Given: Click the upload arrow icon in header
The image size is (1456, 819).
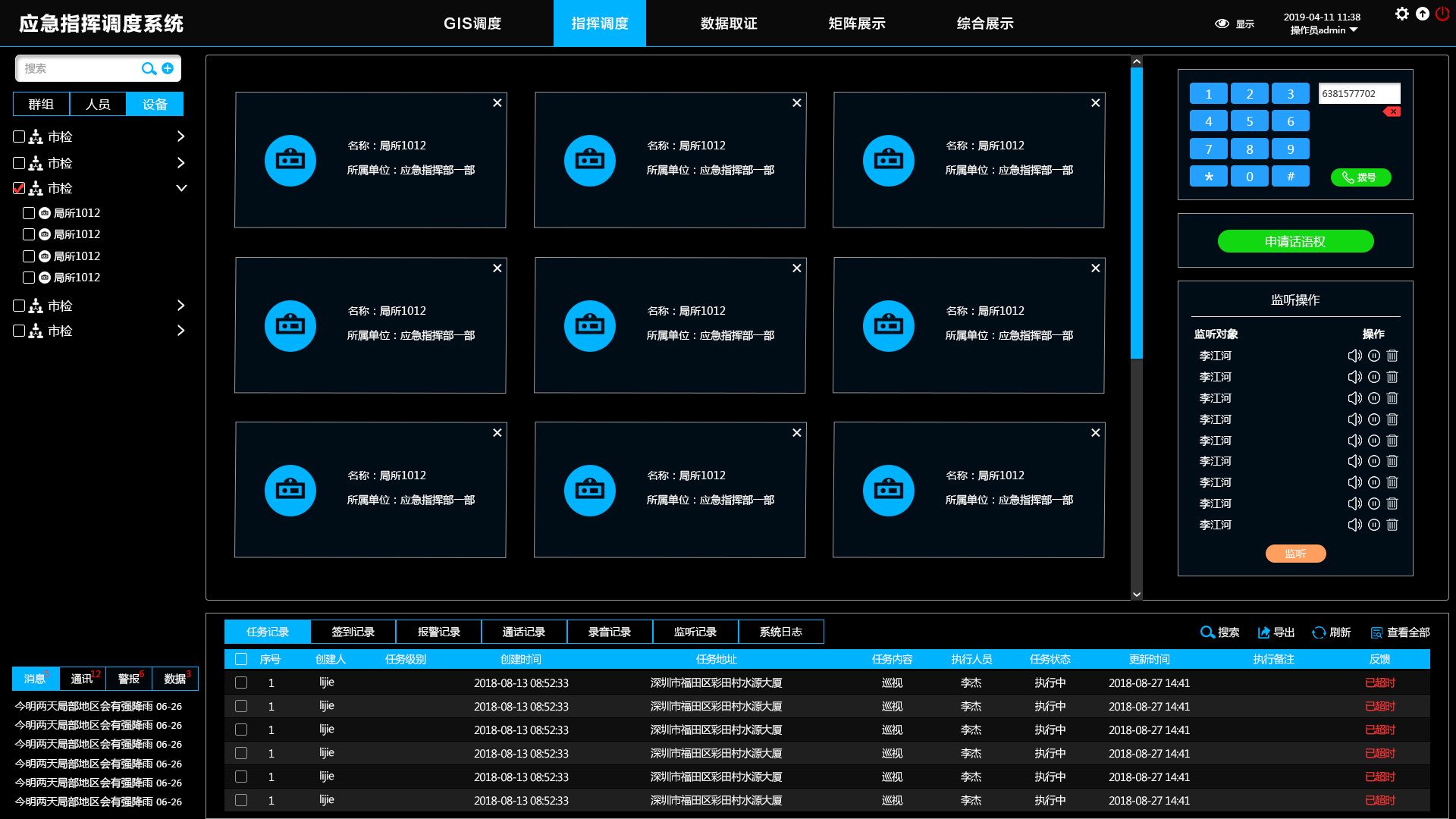Looking at the screenshot, I should 1423,14.
